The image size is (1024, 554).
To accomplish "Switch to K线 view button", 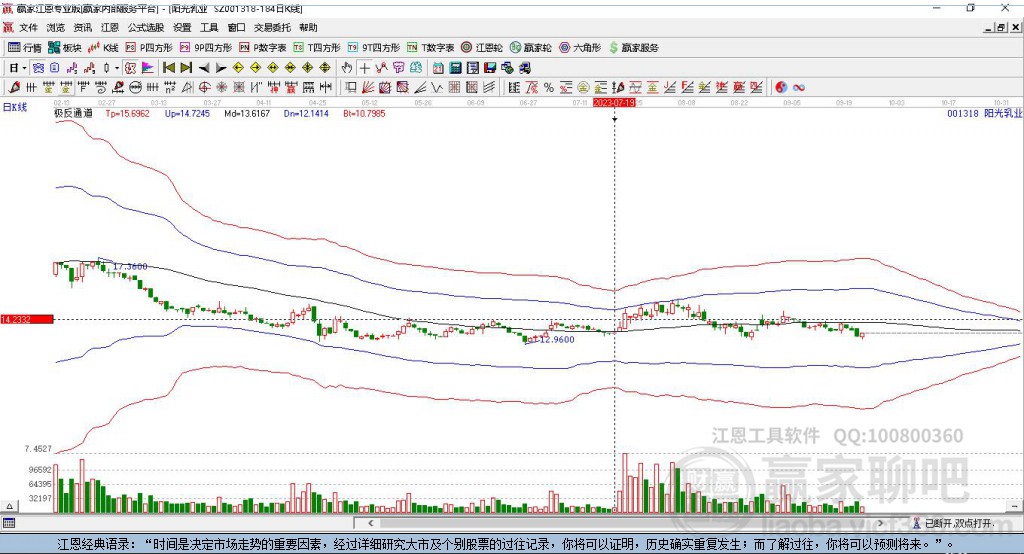I will coord(103,48).
